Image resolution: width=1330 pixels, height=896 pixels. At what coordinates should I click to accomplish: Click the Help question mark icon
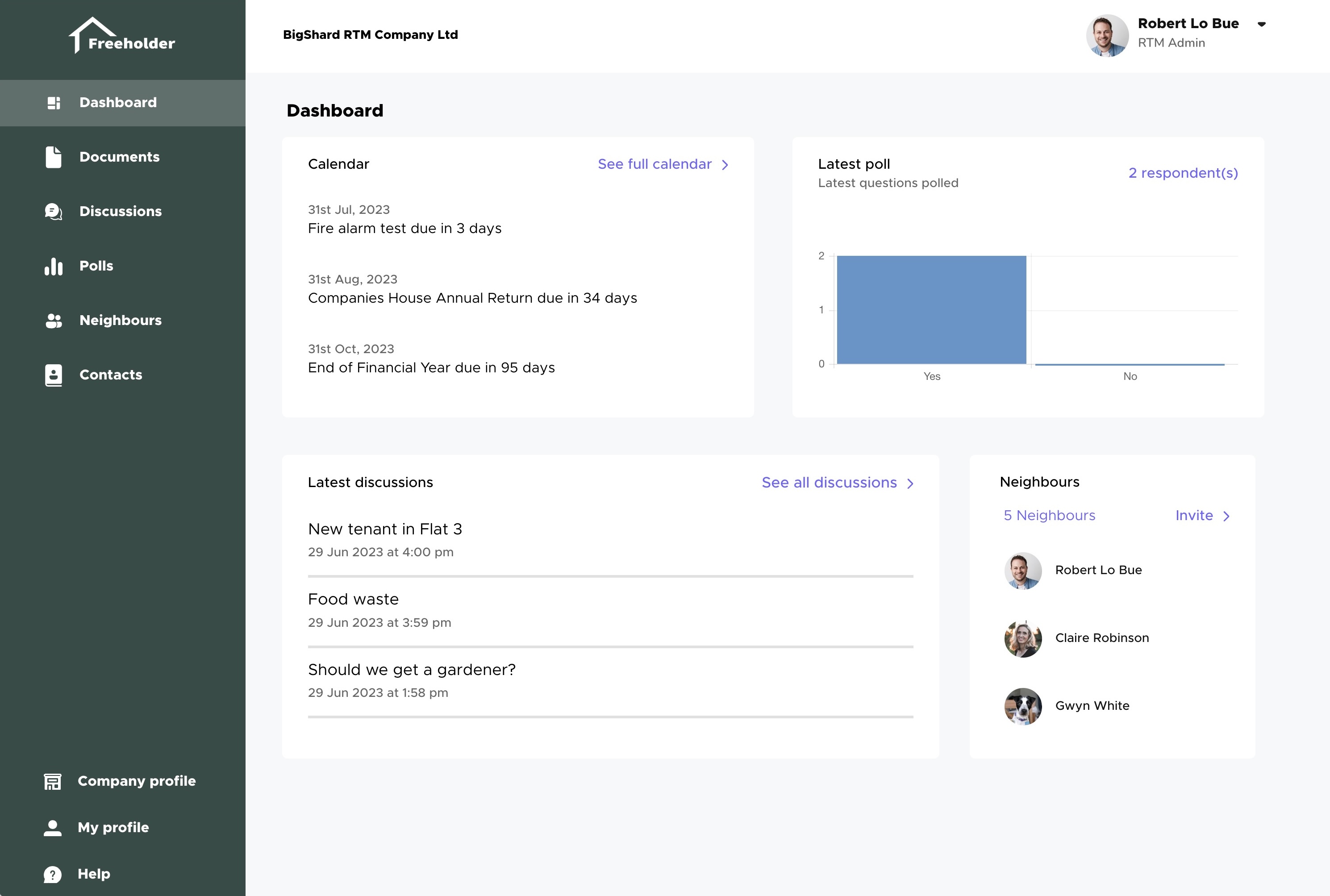click(53, 874)
